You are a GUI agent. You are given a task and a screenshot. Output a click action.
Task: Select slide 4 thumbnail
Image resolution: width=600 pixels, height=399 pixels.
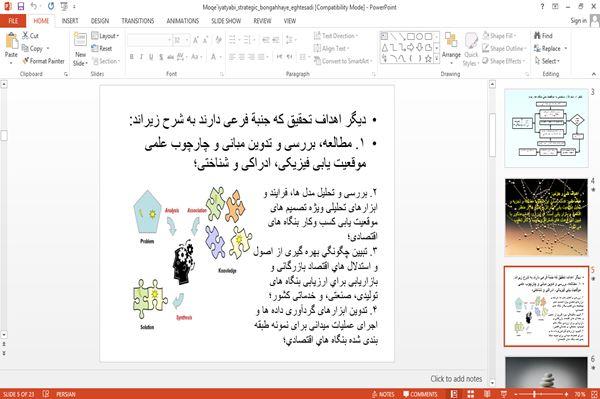(x=546, y=217)
